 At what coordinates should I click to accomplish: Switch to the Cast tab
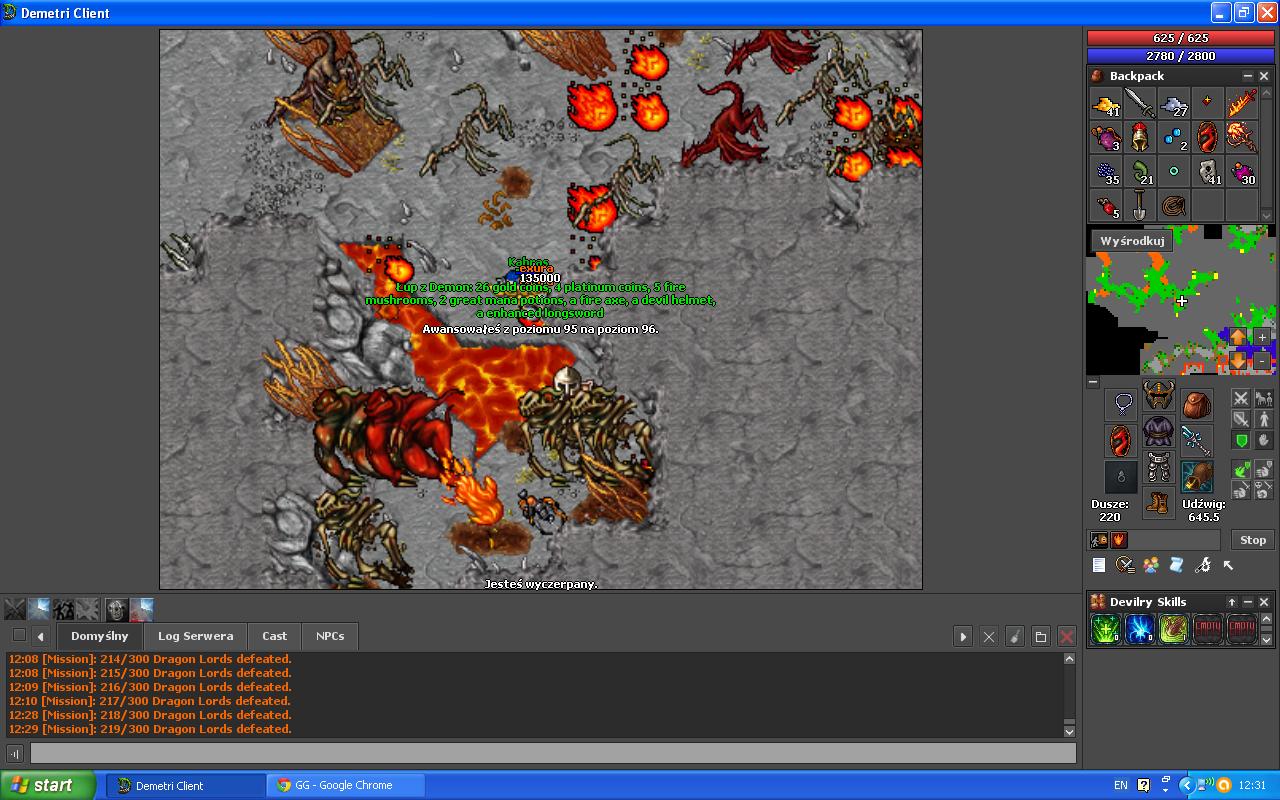pos(275,636)
